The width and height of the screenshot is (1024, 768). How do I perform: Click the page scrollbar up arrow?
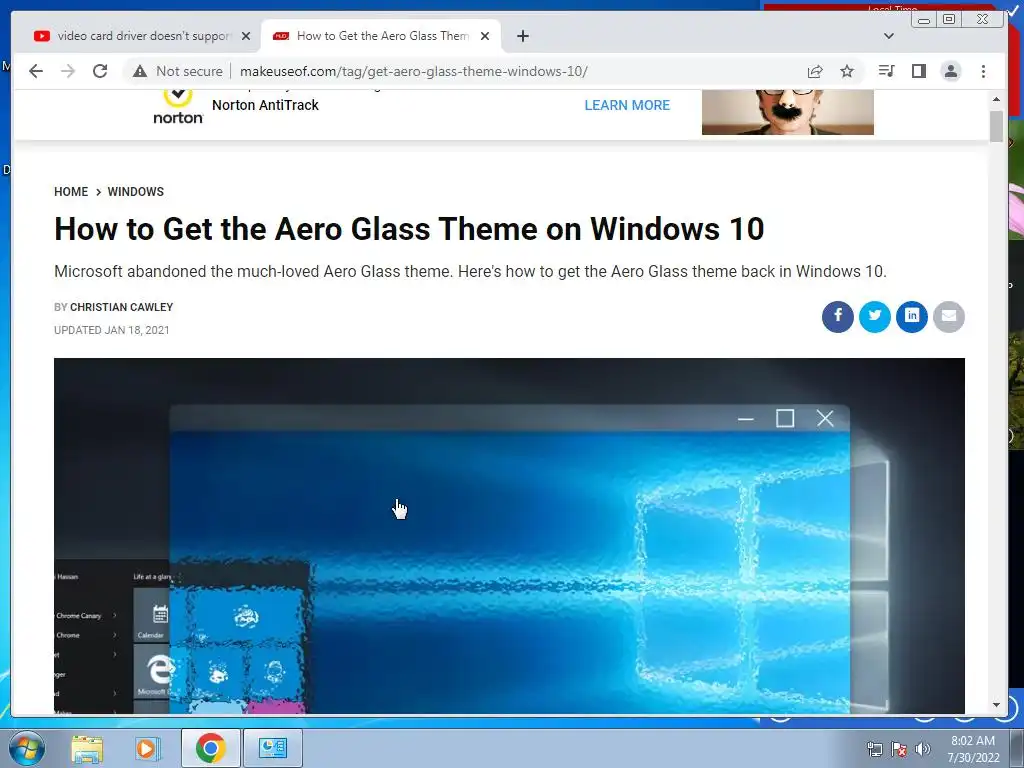pyautogui.click(x=996, y=99)
